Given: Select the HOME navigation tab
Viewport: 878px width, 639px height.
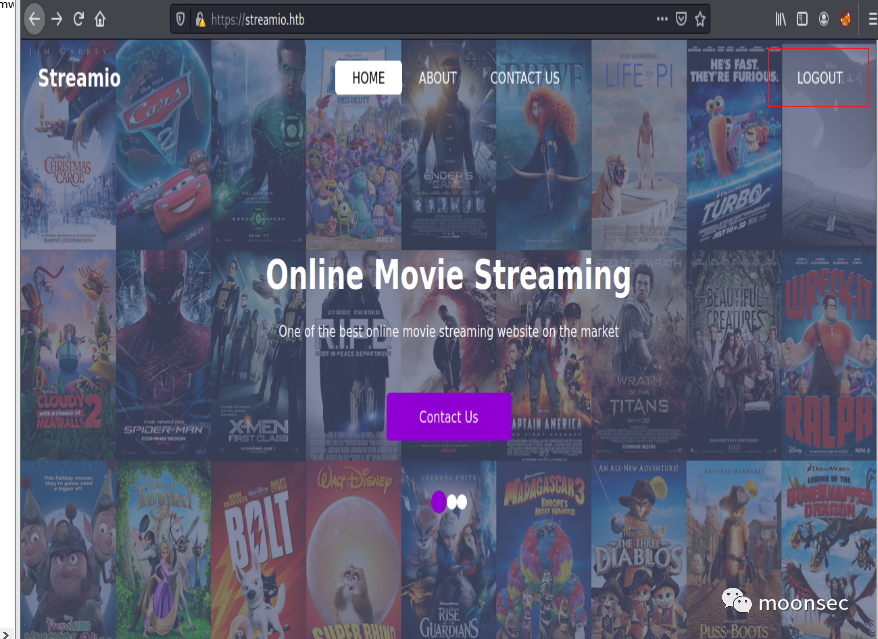Looking at the screenshot, I should pos(368,78).
